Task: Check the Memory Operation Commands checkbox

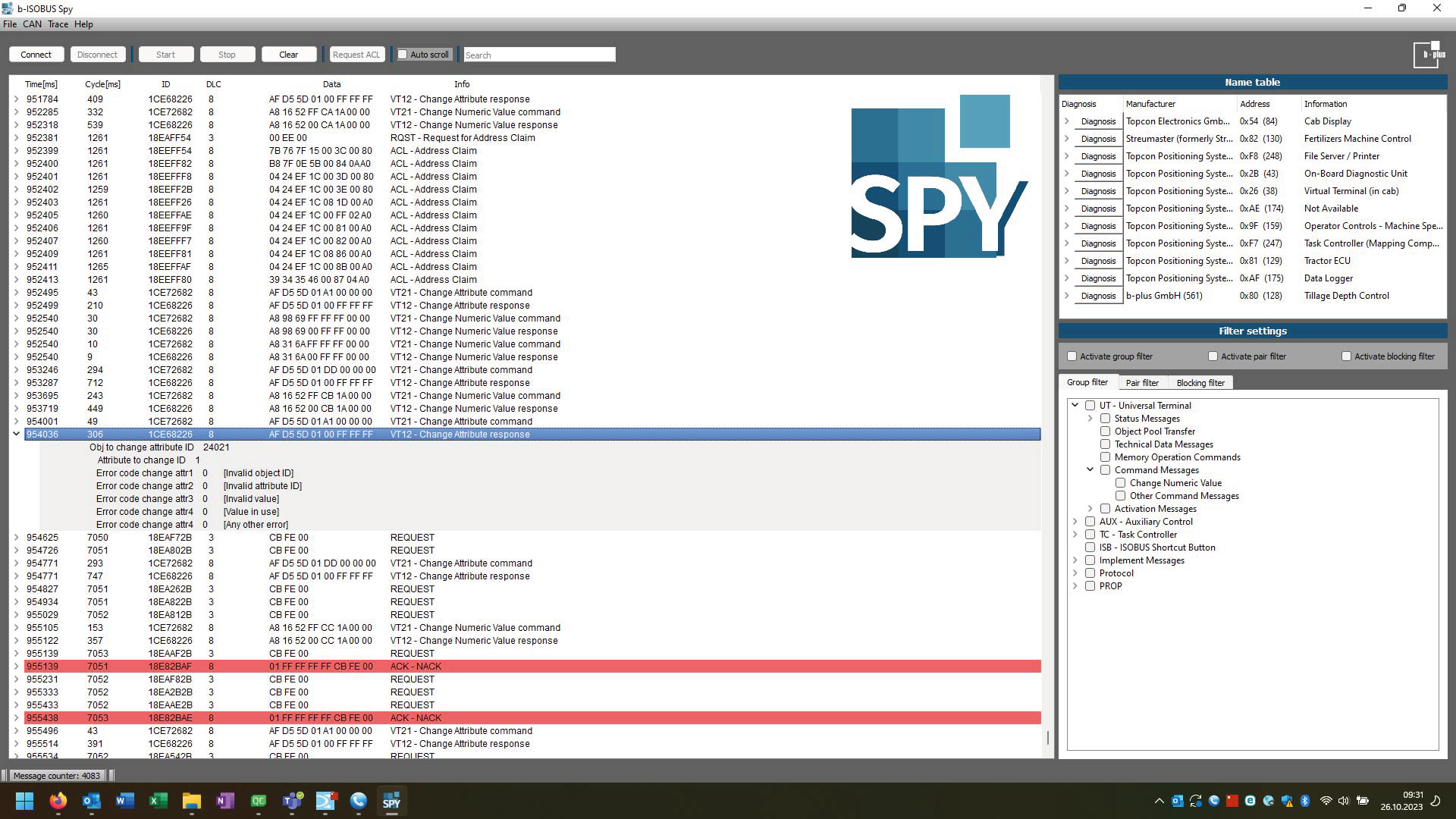Action: coord(1105,457)
